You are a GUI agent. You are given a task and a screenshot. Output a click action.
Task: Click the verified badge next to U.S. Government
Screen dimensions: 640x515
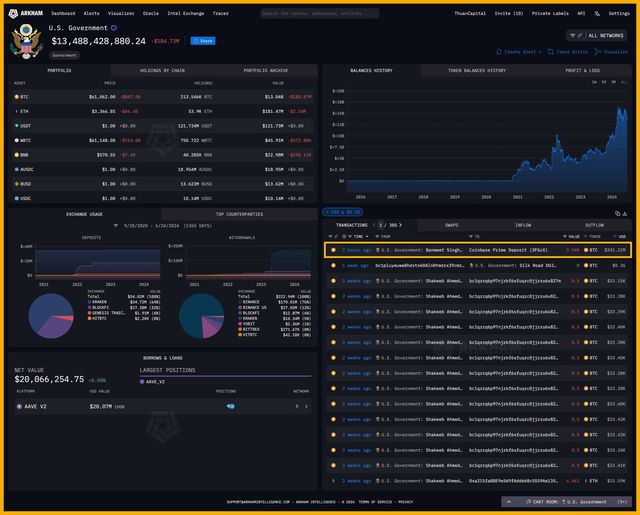[113, 28]
